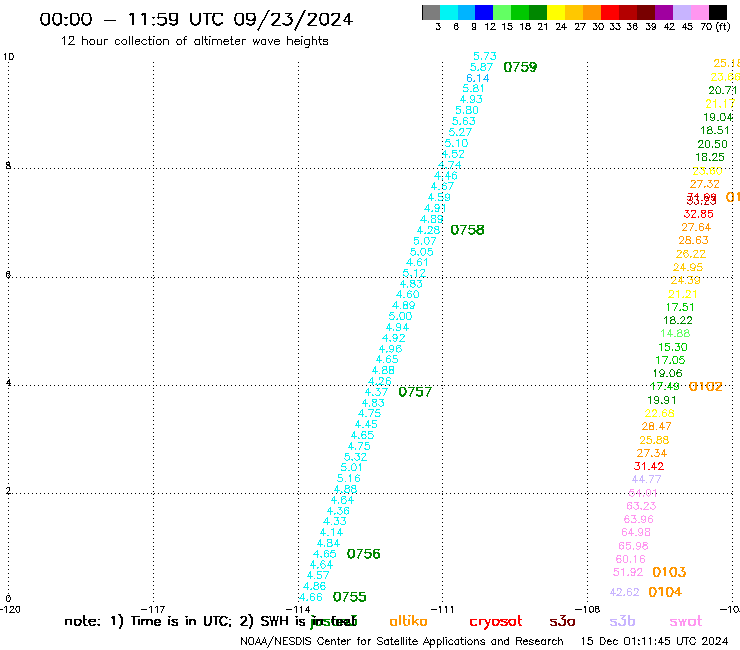740x650 pixels.
Task: Click the 15 Dec 01:11:45 UTC timestamp
Action: click(654, 641)
